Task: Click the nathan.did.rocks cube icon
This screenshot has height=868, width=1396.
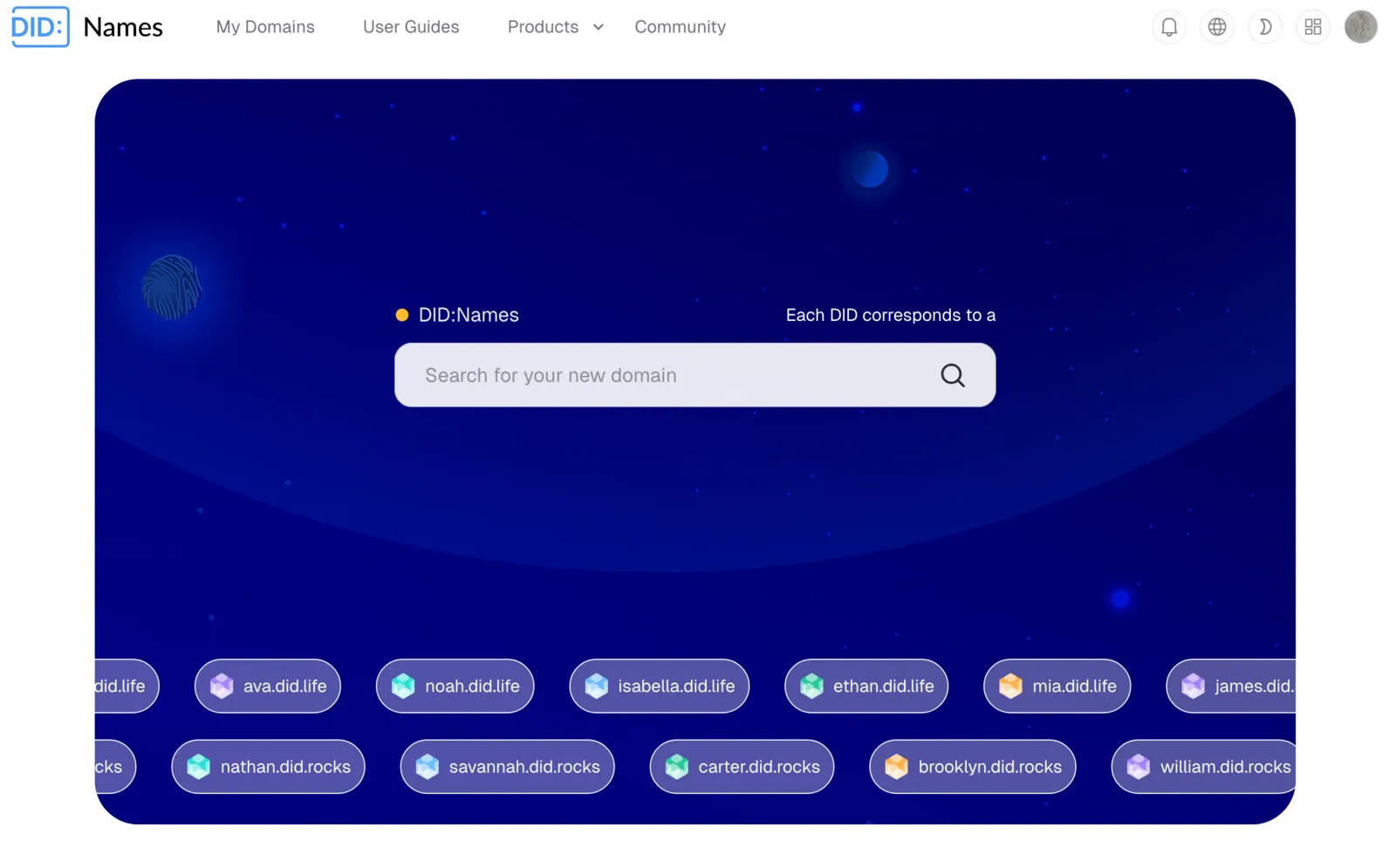Action: click(x=199, y=767)
